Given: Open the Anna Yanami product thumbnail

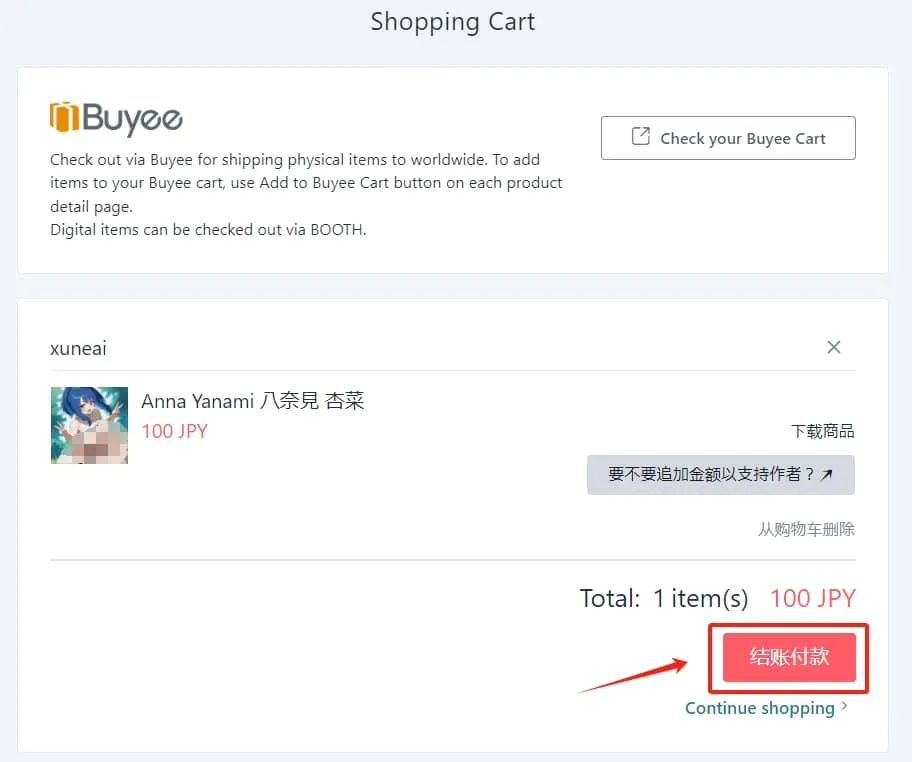Looking at the screenshot, I should [x=89, y=425].
